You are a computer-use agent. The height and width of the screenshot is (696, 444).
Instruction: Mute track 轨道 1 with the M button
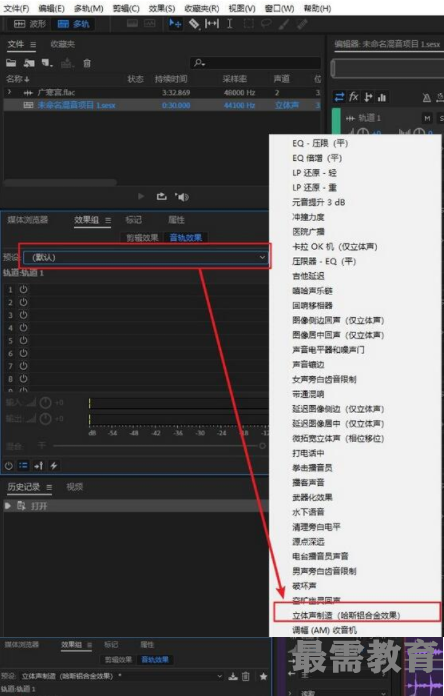pyautogui.click(x=427, y=118)
